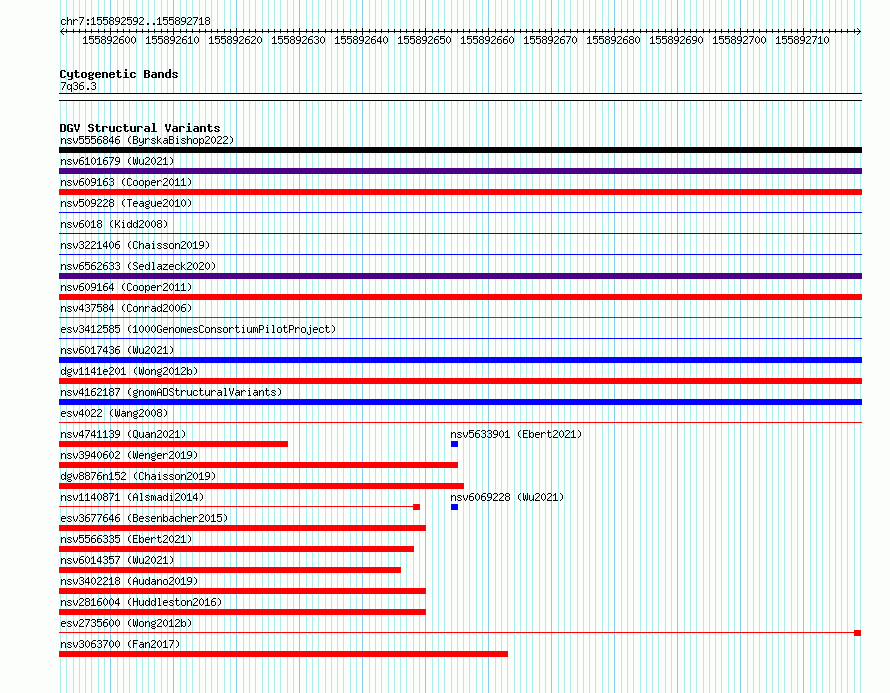This screenshot has width=890, height=693.
Task: Click the nsv509228 (Teague2010) label
Action: click(x=126, y=203)
